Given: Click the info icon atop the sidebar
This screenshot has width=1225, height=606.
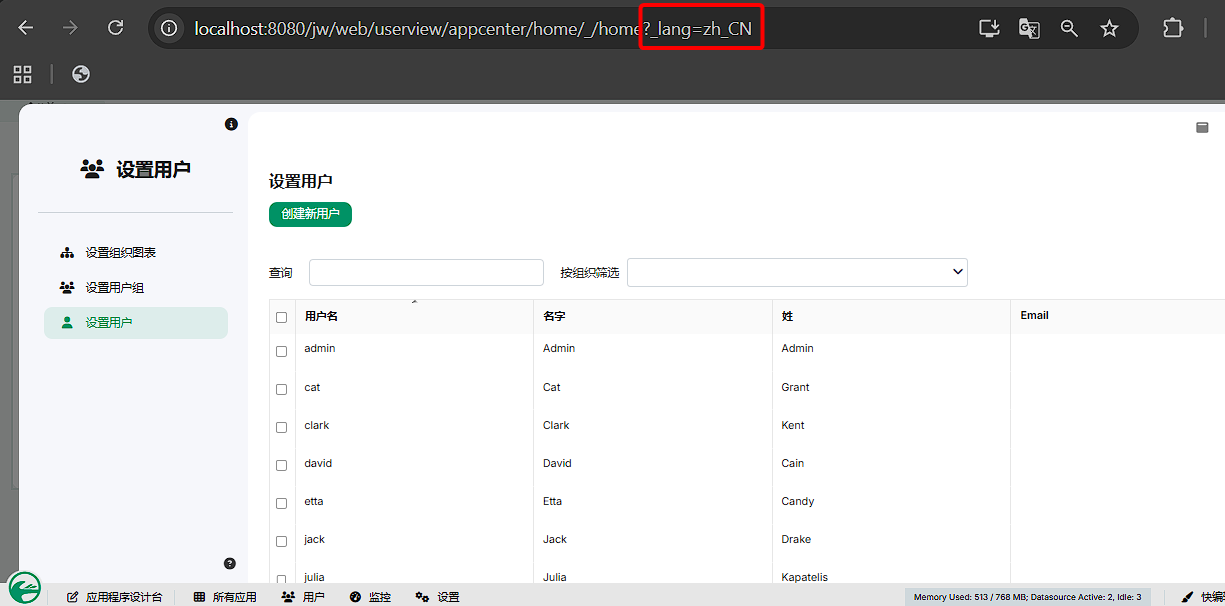Looking at the screenshot, I should [231, 124].
